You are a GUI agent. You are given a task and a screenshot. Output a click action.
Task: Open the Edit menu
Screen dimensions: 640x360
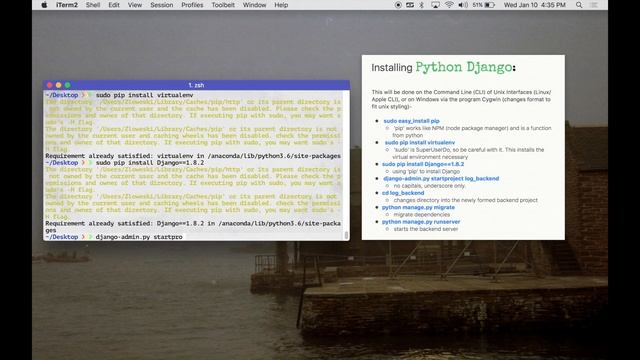(114, 5)
